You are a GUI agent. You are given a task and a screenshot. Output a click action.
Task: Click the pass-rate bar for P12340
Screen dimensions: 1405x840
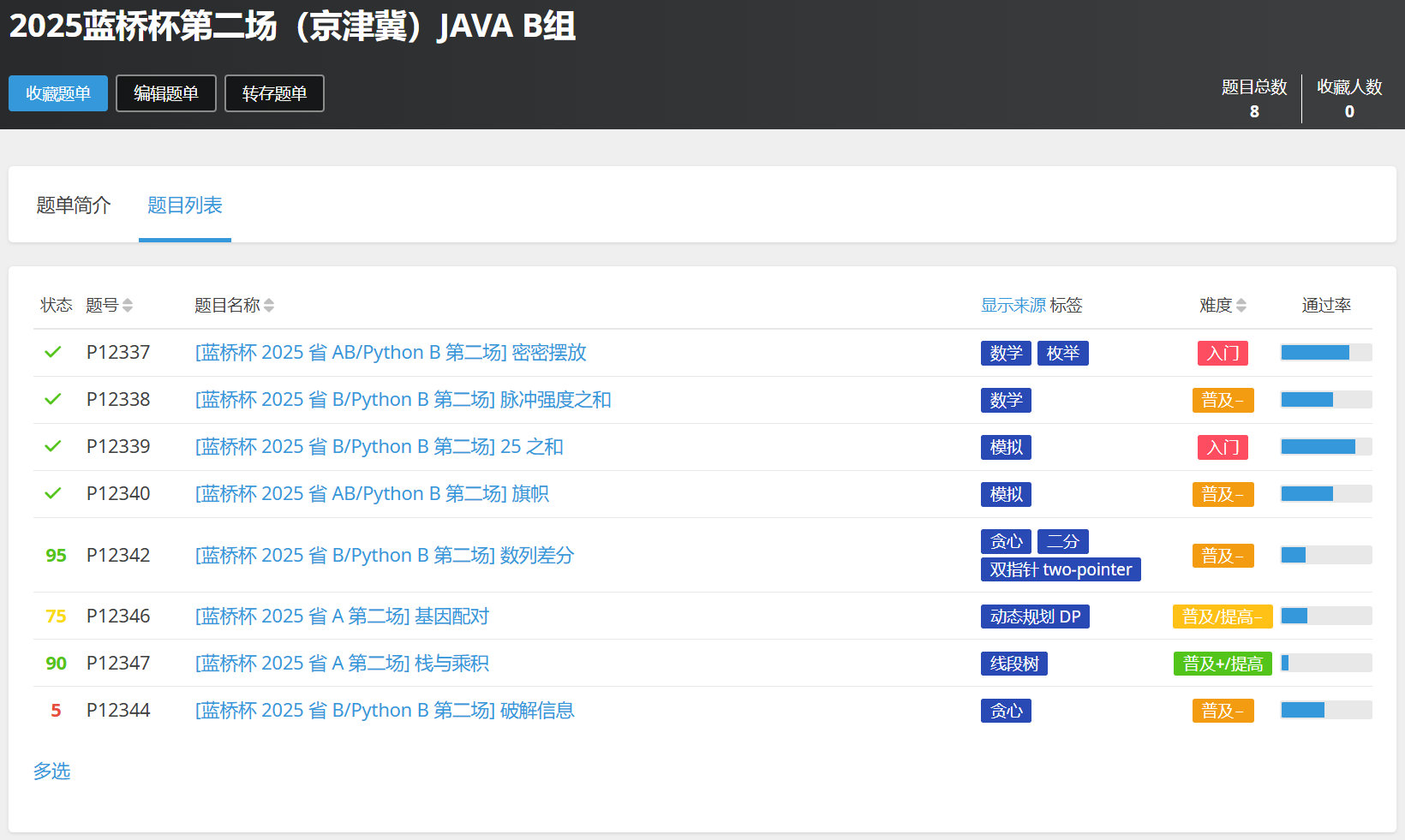[x=1326, y=494]
